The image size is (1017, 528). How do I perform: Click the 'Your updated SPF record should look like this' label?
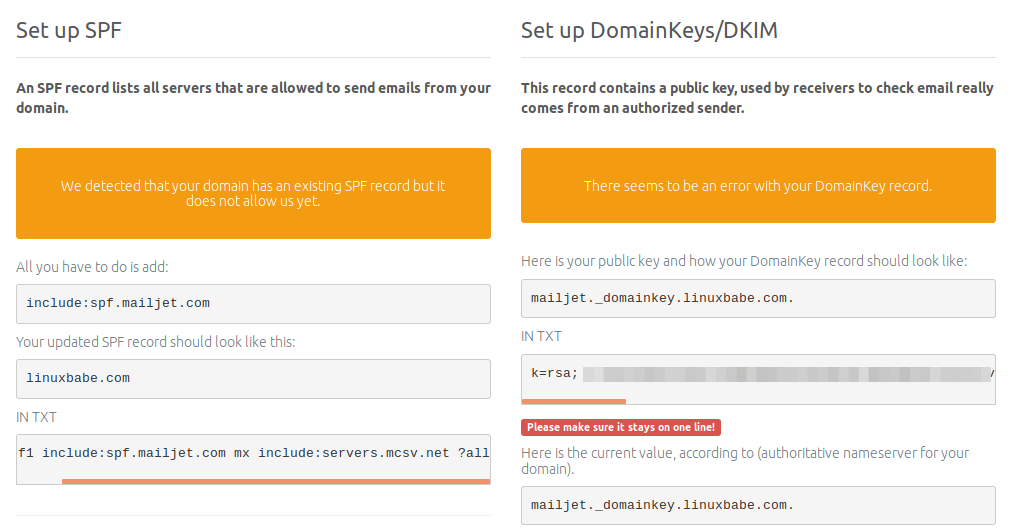click(x=155, y=342)
